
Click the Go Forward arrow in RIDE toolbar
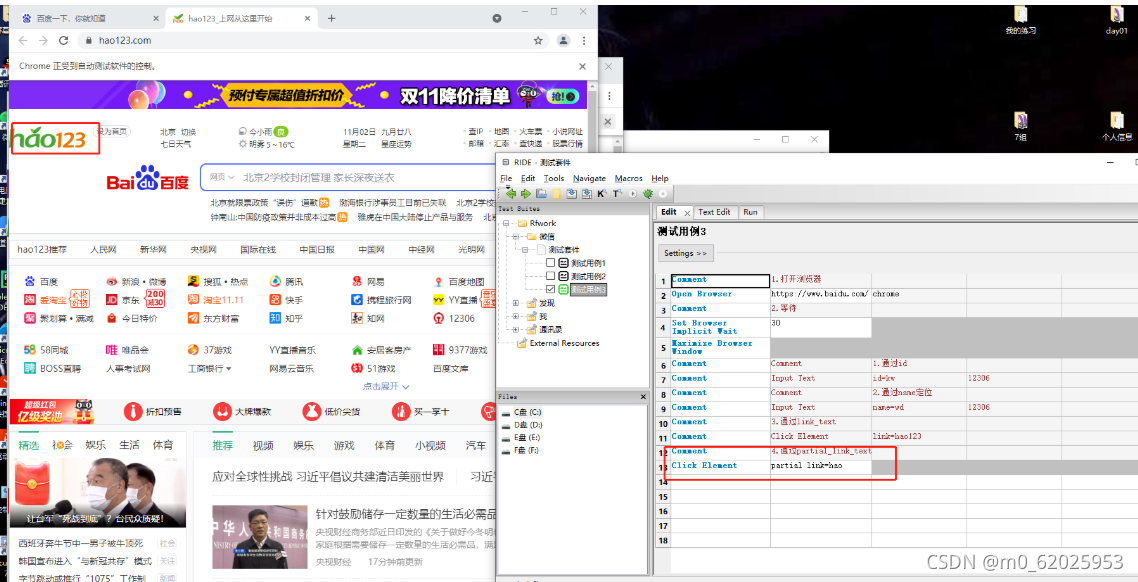tap(525, 194)
